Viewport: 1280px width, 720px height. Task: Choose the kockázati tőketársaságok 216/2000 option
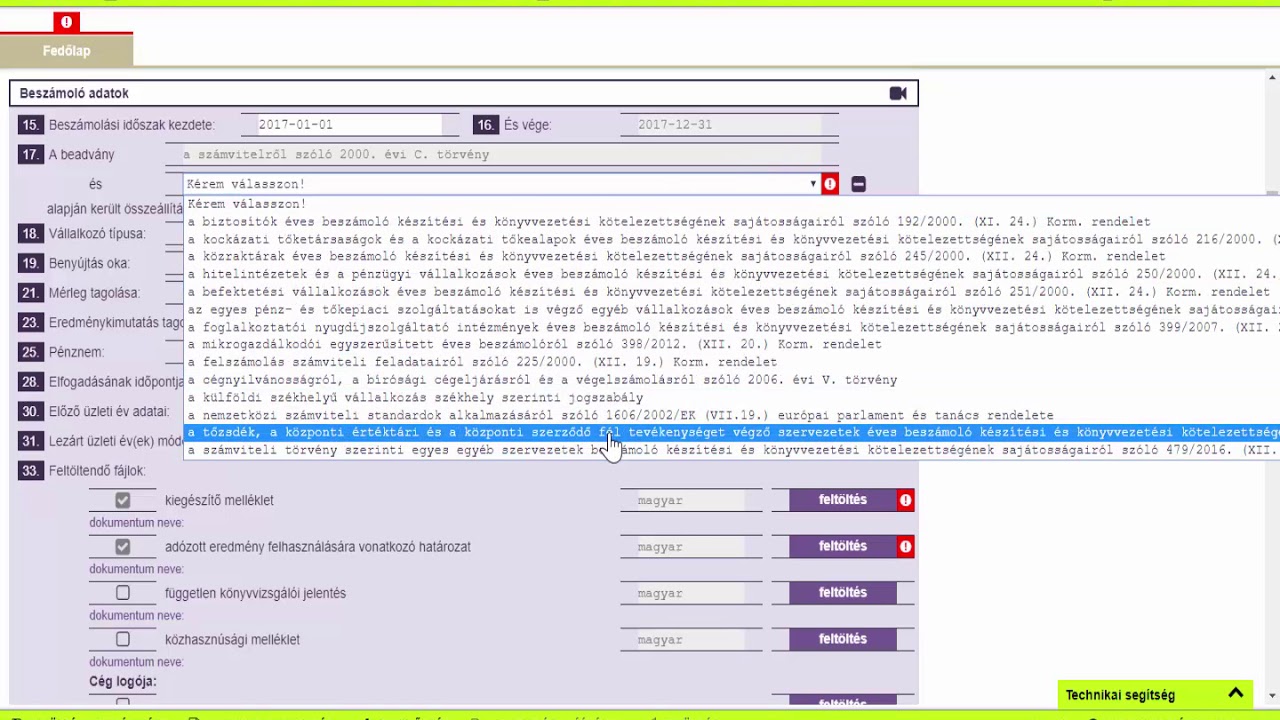[732, 239]
